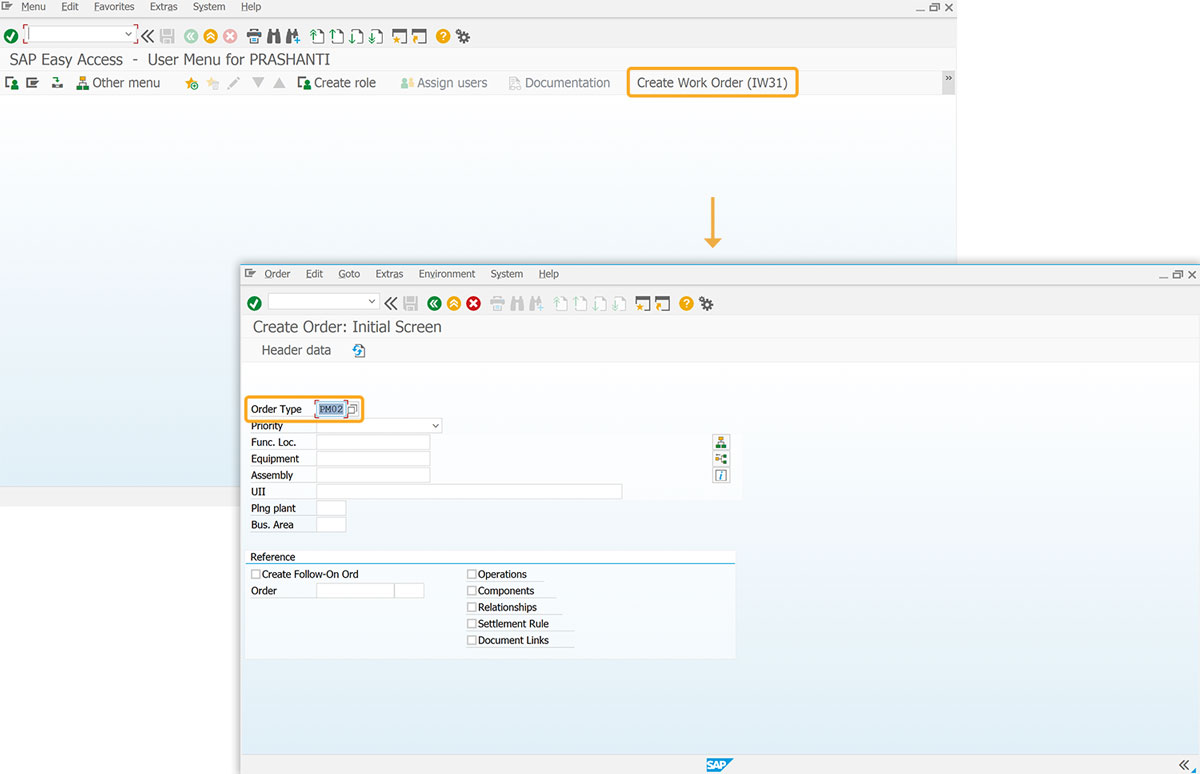Viewport: 1200px width, 774px height.
Task: Click Func. Loc. input field
Action: coord(373,442)
